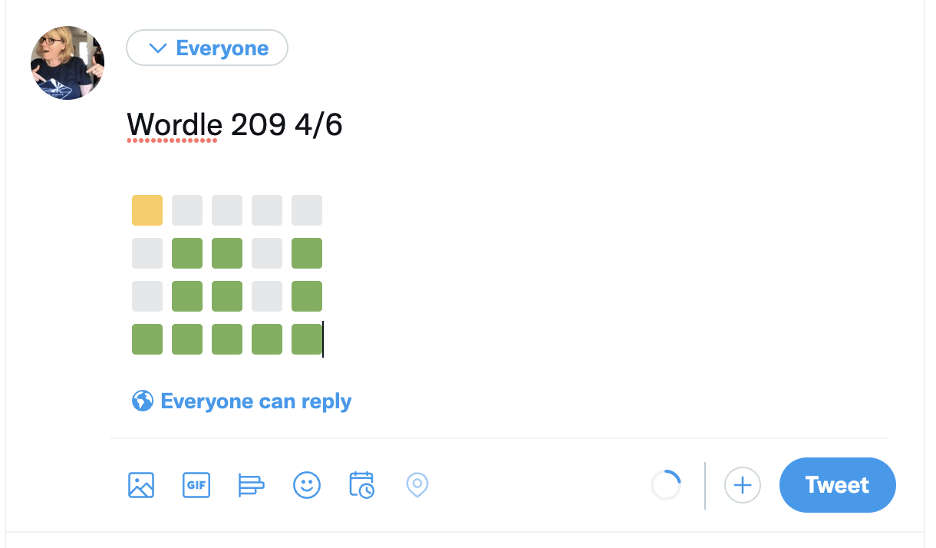This screenshot has width=936, height=548.
Task: Click the character count progress circle
Action: (666, 486)
